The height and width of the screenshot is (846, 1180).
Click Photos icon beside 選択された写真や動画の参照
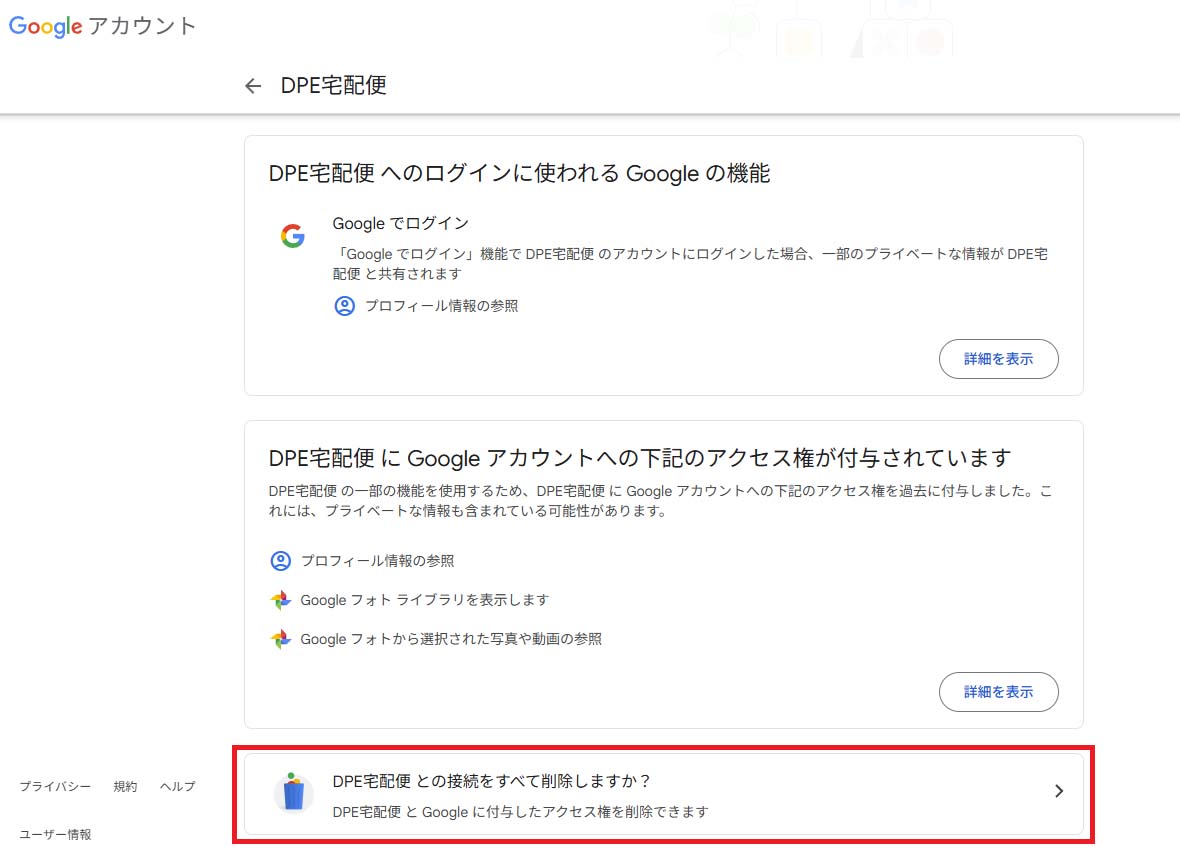point(281,639)
